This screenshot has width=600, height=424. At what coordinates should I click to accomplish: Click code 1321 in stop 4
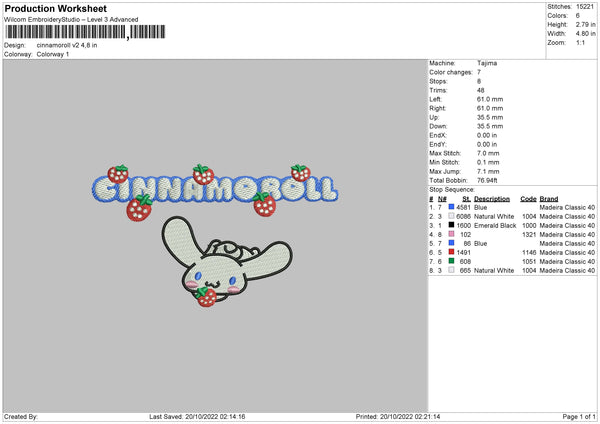(529, 234)
